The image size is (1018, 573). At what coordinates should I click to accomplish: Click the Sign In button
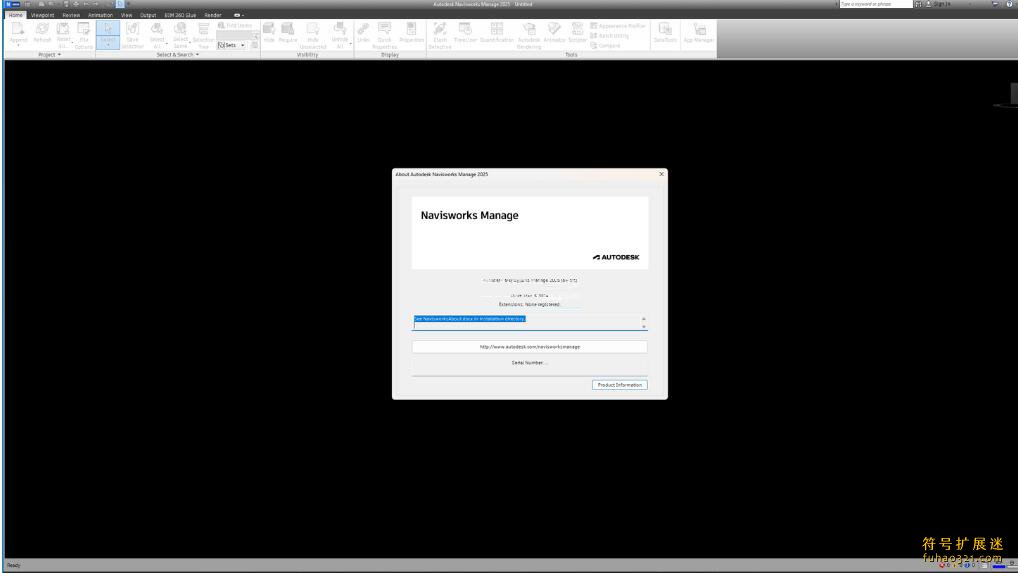click(x=941, y=4)
